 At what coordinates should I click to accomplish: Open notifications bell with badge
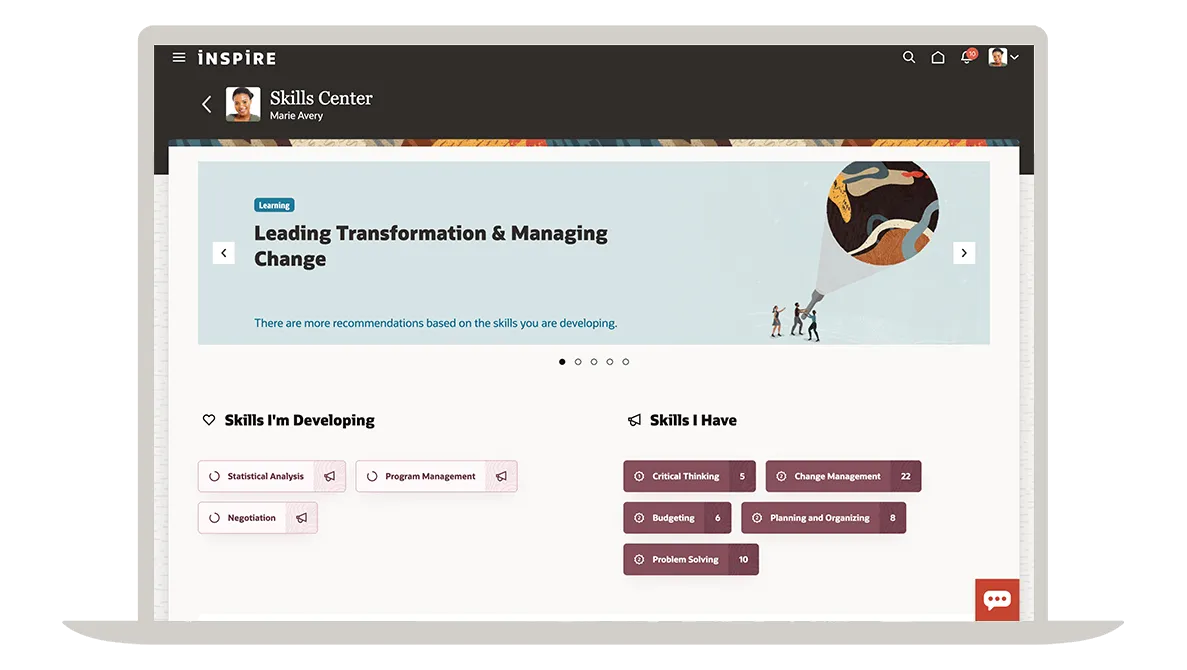pos(967,57)
